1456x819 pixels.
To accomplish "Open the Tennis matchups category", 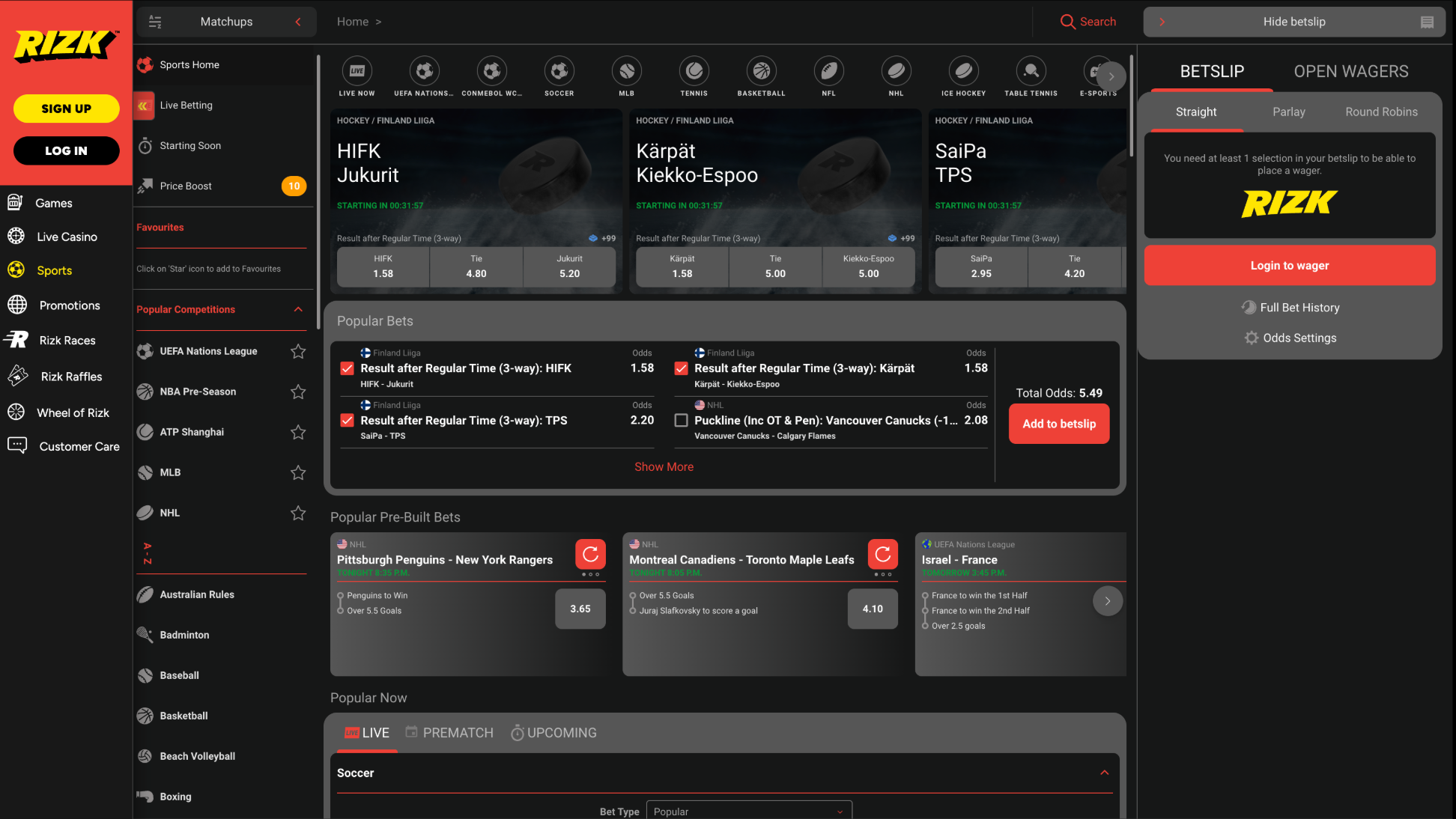I will pos(694,75).
